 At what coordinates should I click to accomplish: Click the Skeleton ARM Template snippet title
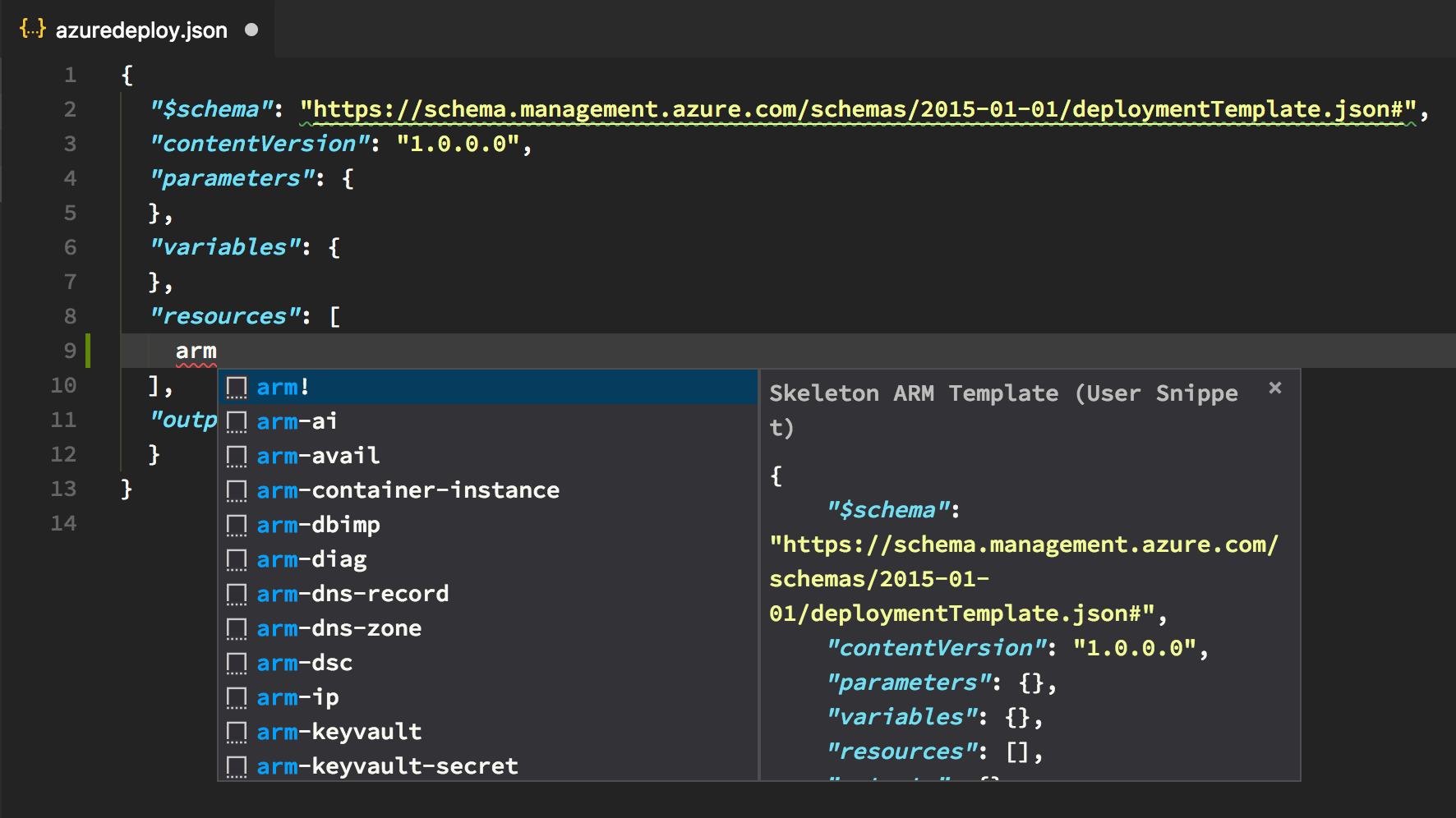(1003, 410)
